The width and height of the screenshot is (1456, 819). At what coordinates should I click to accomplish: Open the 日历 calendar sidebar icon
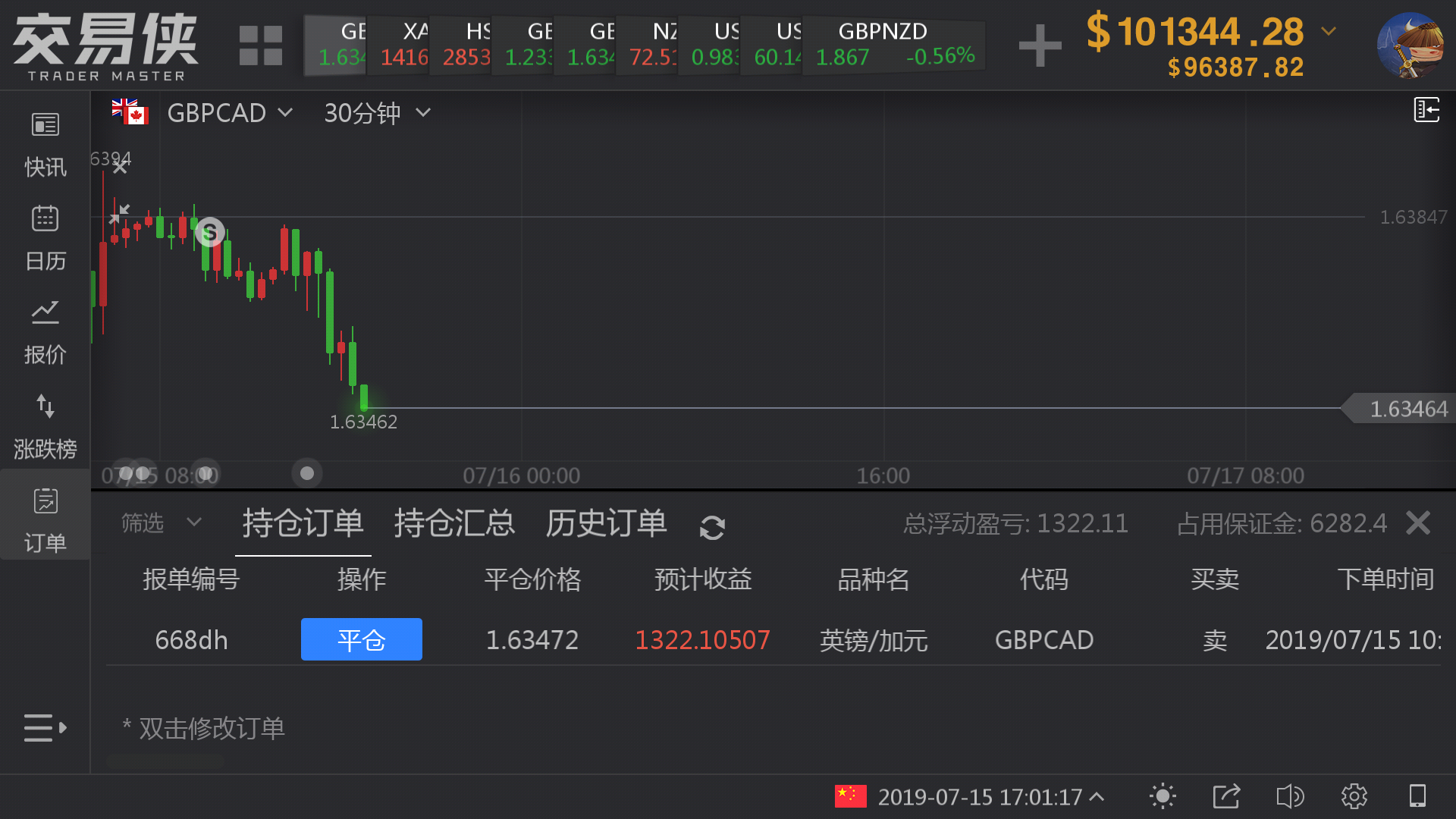point(45,237)
